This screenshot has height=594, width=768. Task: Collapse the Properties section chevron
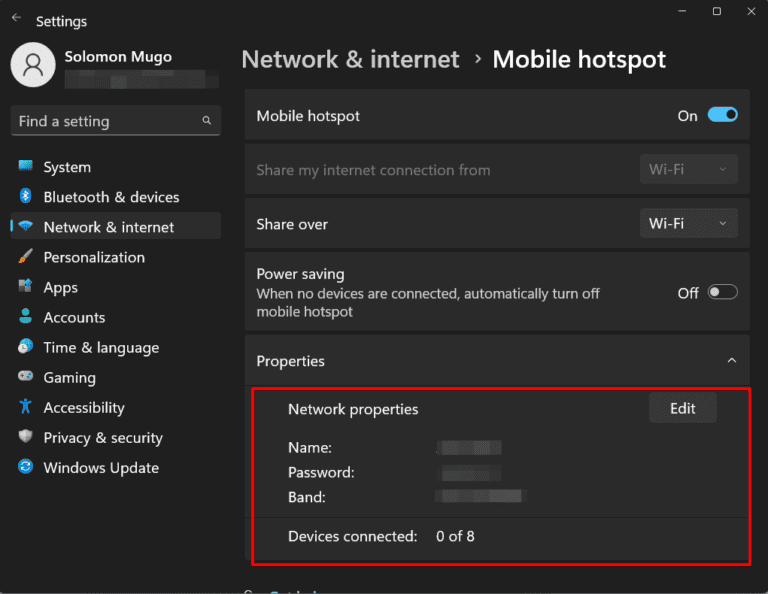tap(731, 361)
